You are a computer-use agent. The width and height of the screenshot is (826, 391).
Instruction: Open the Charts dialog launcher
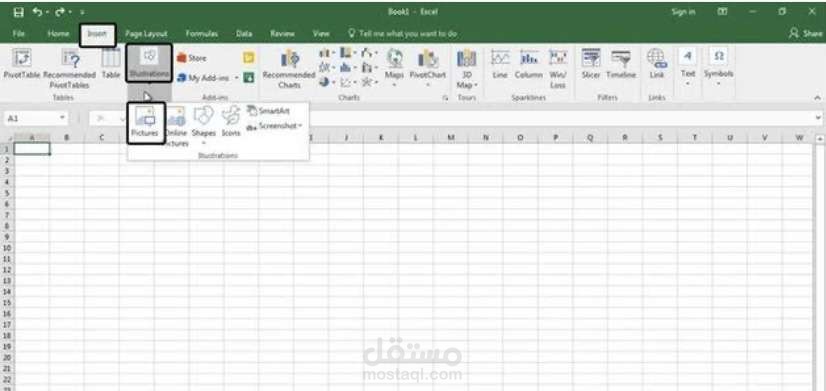click(x=445, y=98)
